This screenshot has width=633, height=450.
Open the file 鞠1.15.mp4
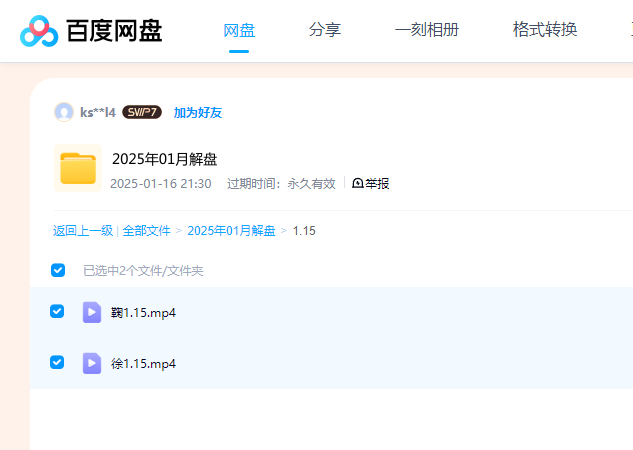click(143, 313)
